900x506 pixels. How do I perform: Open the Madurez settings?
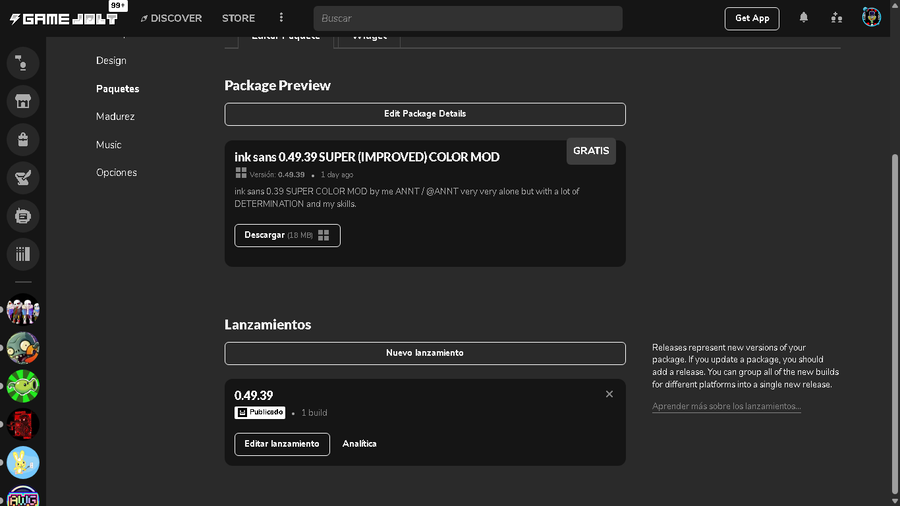(x=115, y=116)
